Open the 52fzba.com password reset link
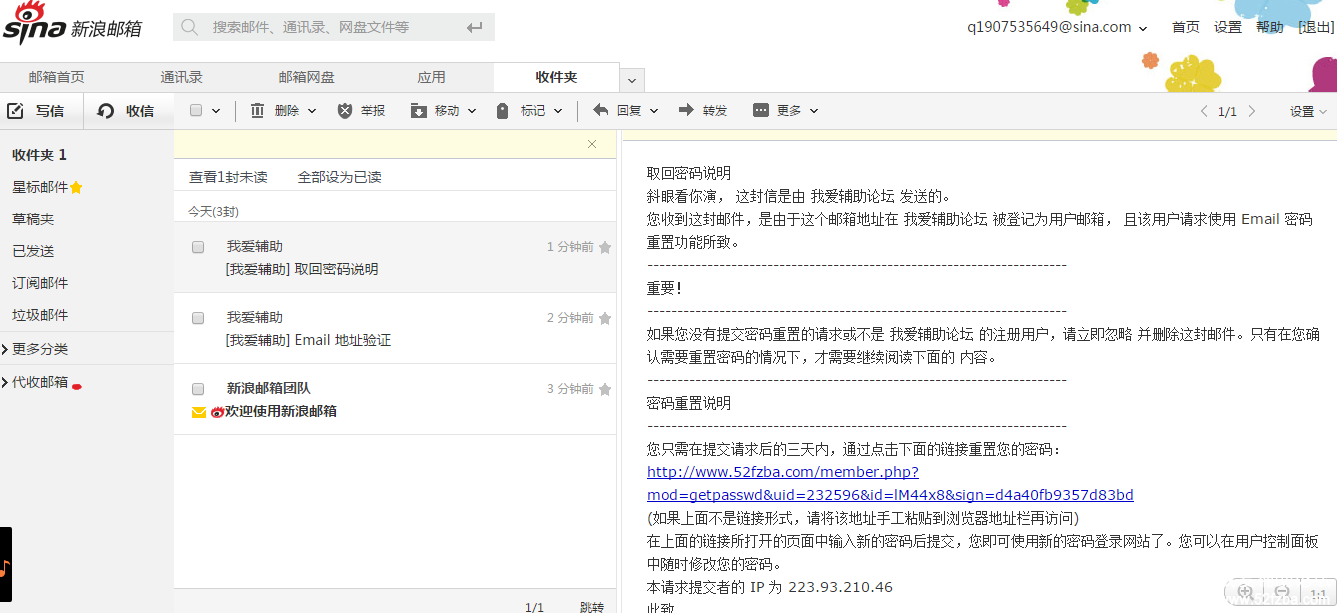This screenshot has width=1337, height=613. coord(890,483)
